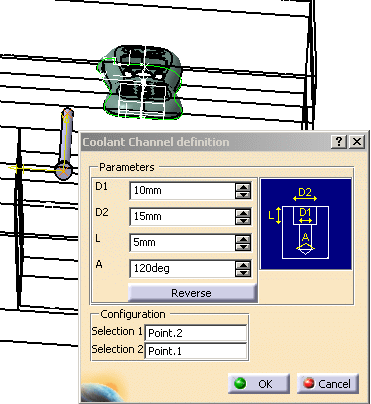Increase angle A with up arrow

pyautogui.click(x=243, y=265)
